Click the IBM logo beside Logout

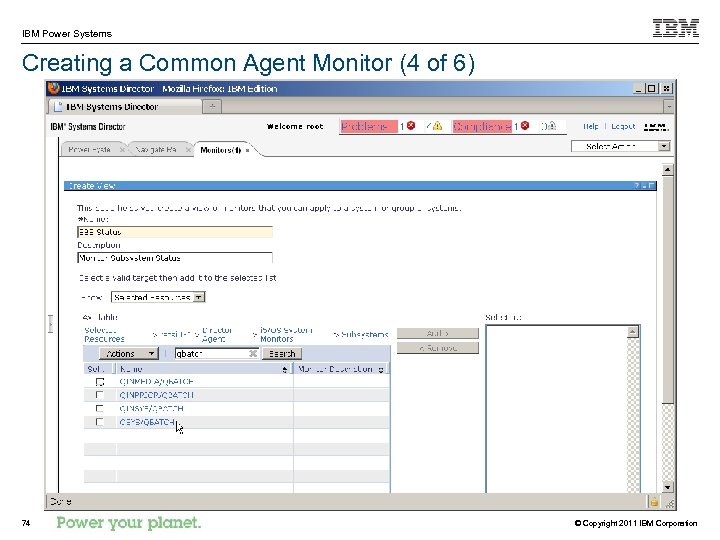pyautogui.click(x=656, y=126)
